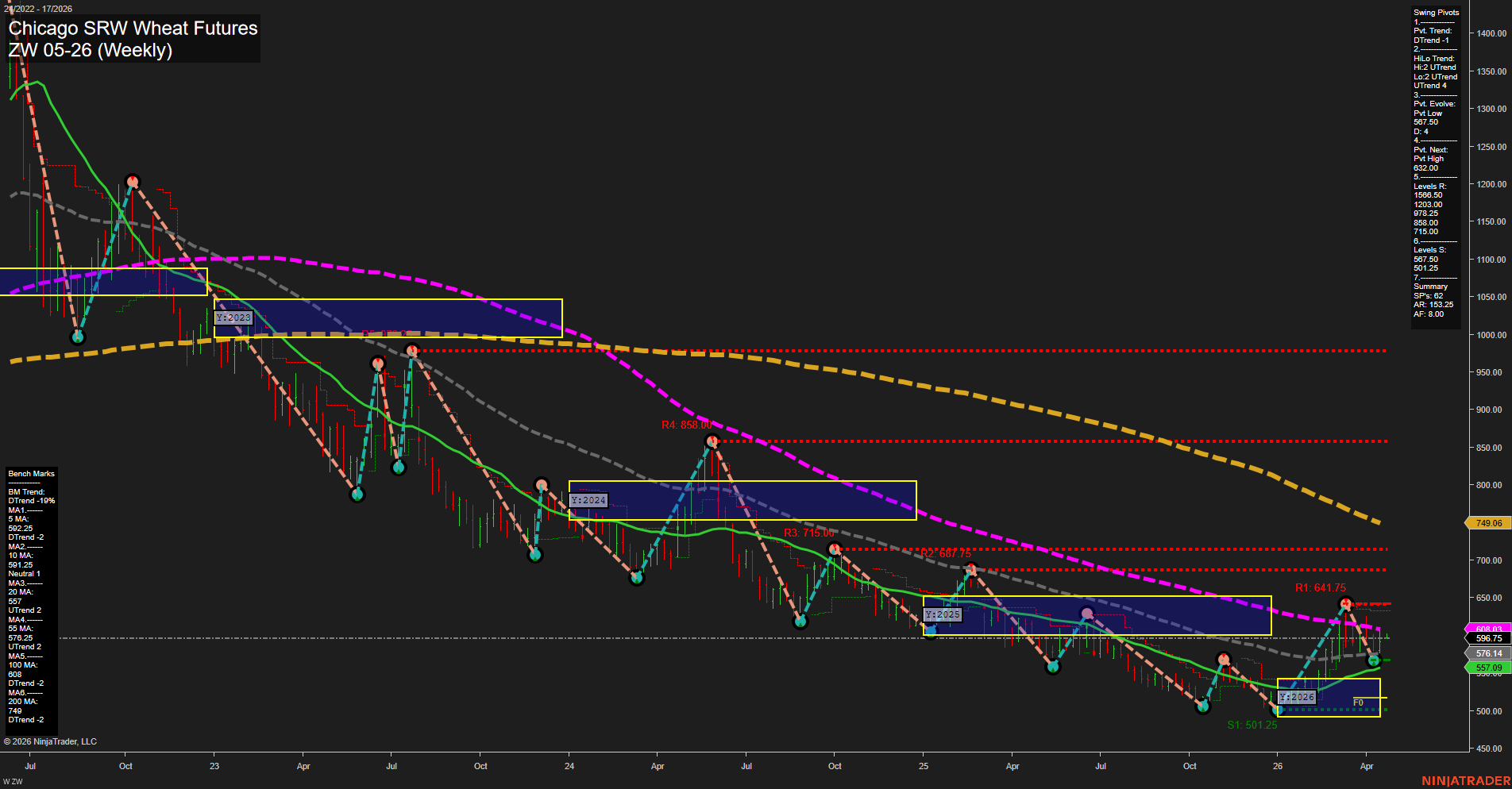Click the pivot high marker at R4 858.00
1512x789 pixels.
point(712,439)
